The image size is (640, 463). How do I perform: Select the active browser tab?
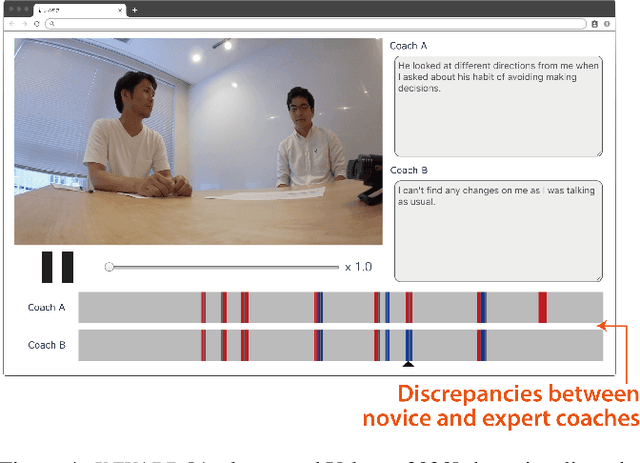pyautogui.click(x=80, y=10)
